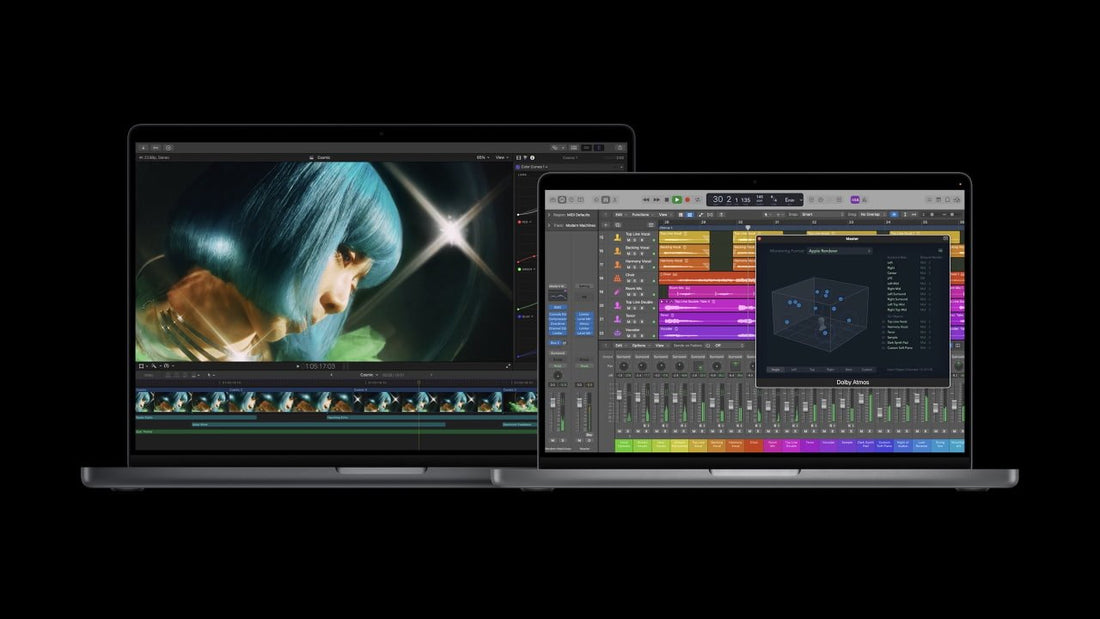Open the Smart Controls icon in Logic Pro

(596, 199)
